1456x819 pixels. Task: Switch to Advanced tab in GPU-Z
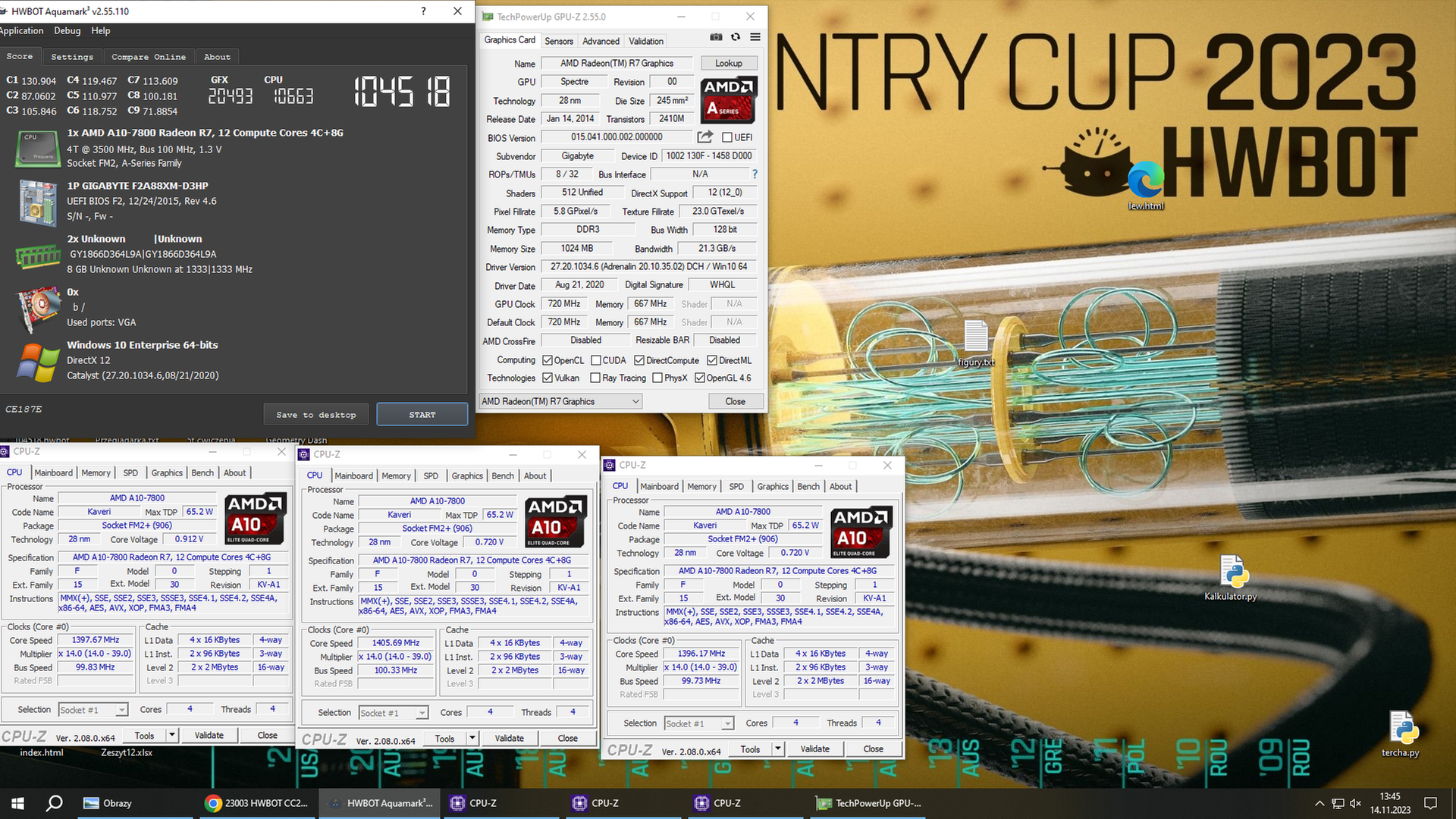coord(601,41)
